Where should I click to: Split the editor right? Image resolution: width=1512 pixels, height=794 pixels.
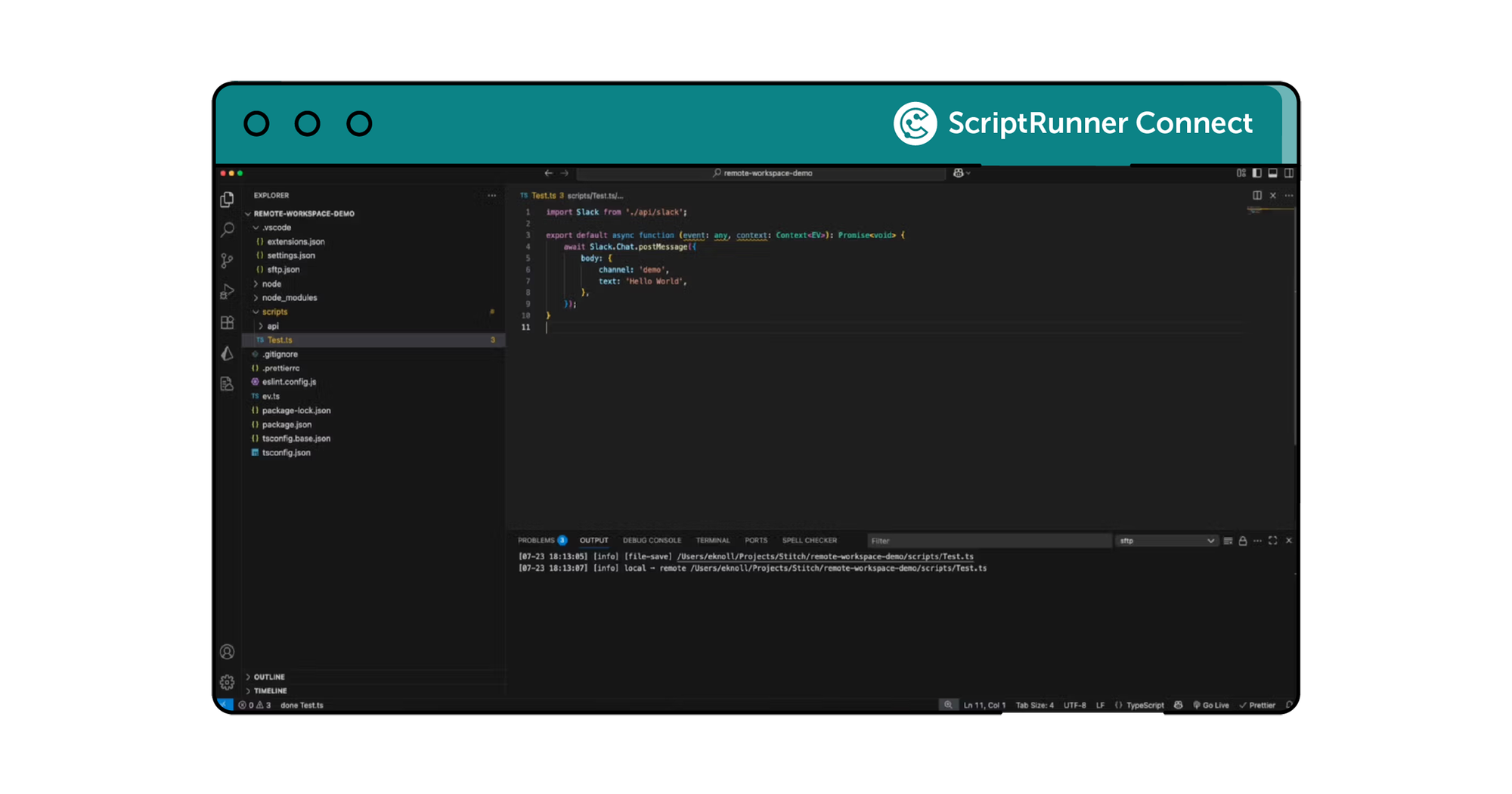(x=1256, y=195)
